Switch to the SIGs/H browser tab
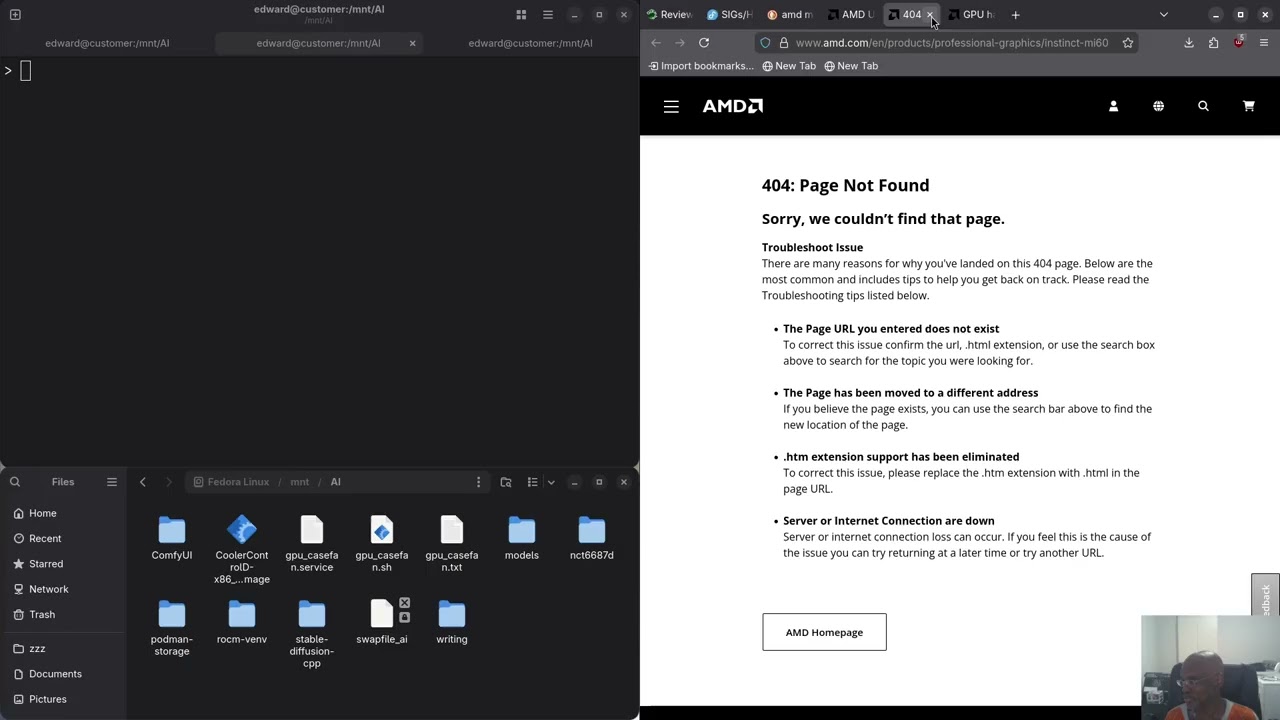Screen dimensions: 1280x720 click(730, 15)
